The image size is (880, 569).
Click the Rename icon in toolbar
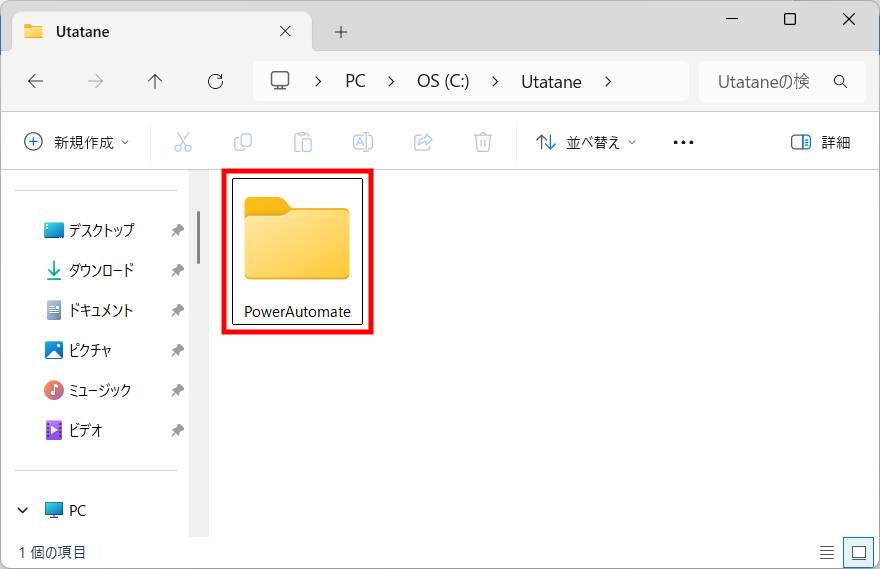tap(363, 142)
